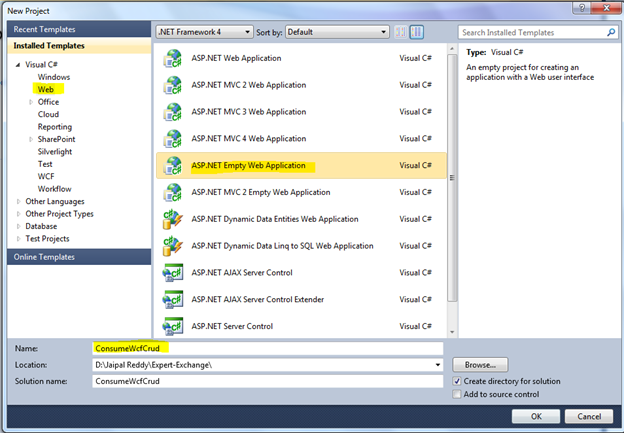Expand the Office tree node
The height and width of the screenshot is (433, 624).
pos(31,102)
